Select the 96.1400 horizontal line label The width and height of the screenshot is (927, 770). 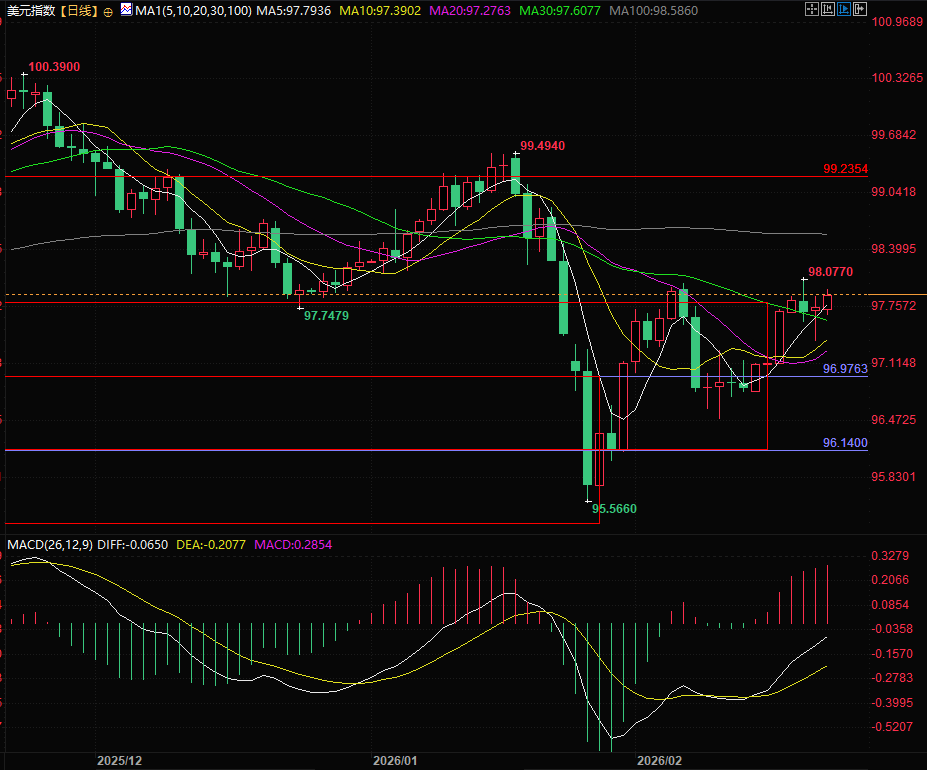point(845,443)
